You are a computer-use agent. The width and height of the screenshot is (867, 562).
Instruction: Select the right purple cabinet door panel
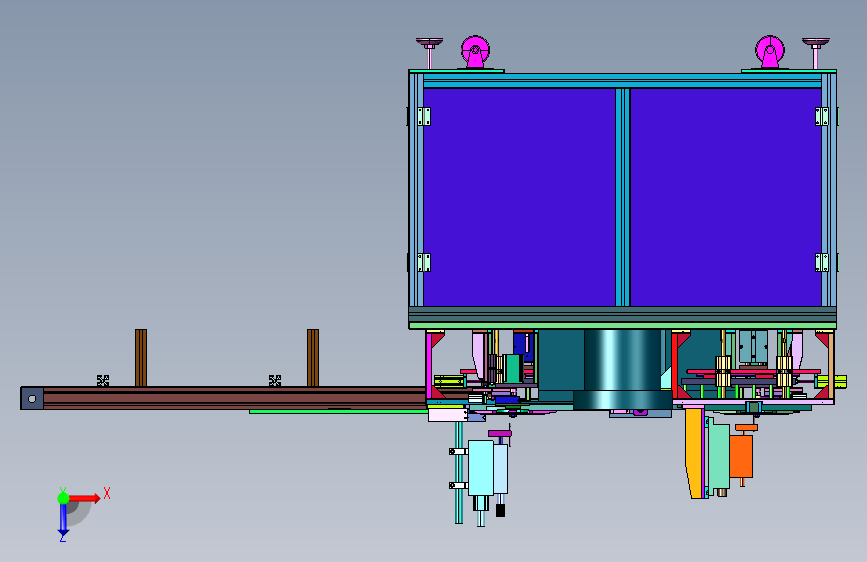pos(725,197)
